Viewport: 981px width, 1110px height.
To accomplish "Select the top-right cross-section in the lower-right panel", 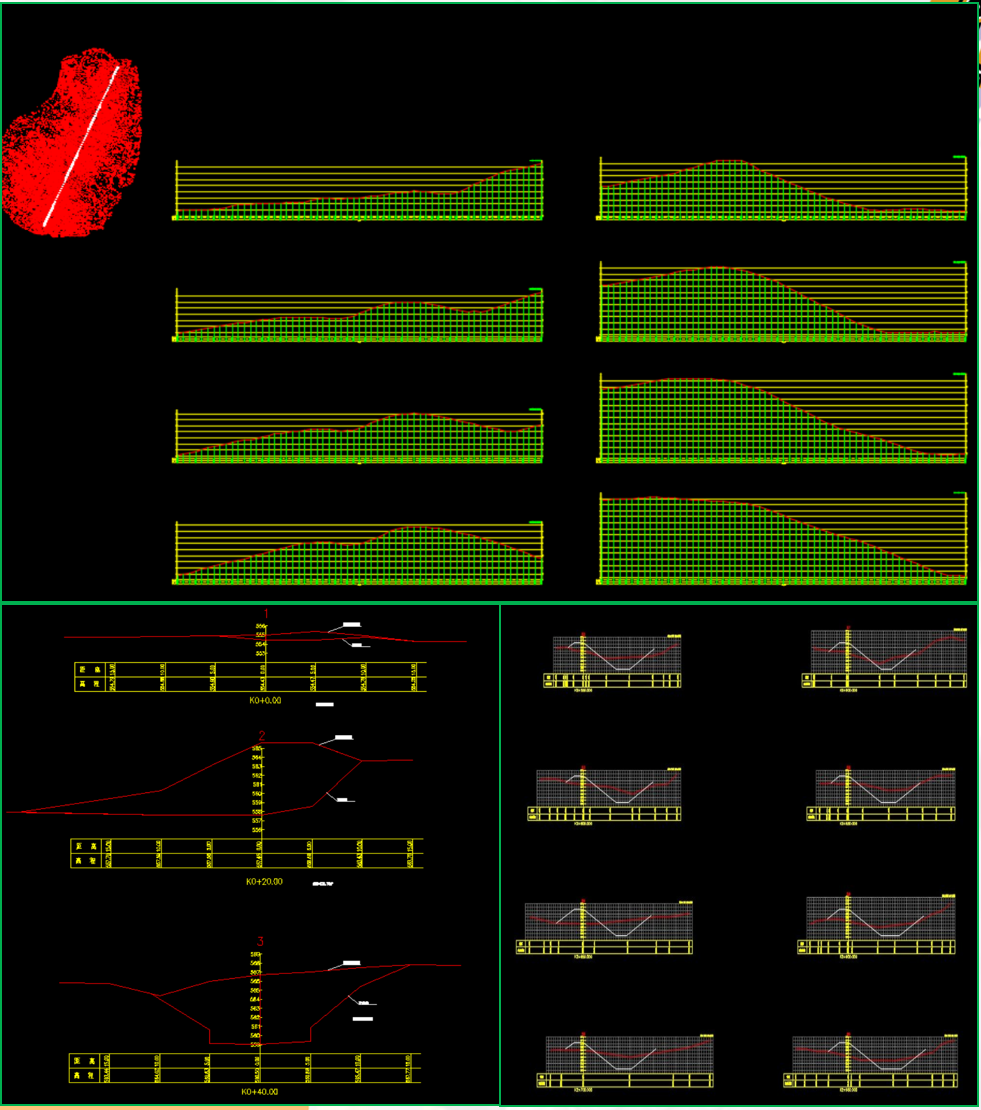I will pyautogui.click(x=884, y=658).
